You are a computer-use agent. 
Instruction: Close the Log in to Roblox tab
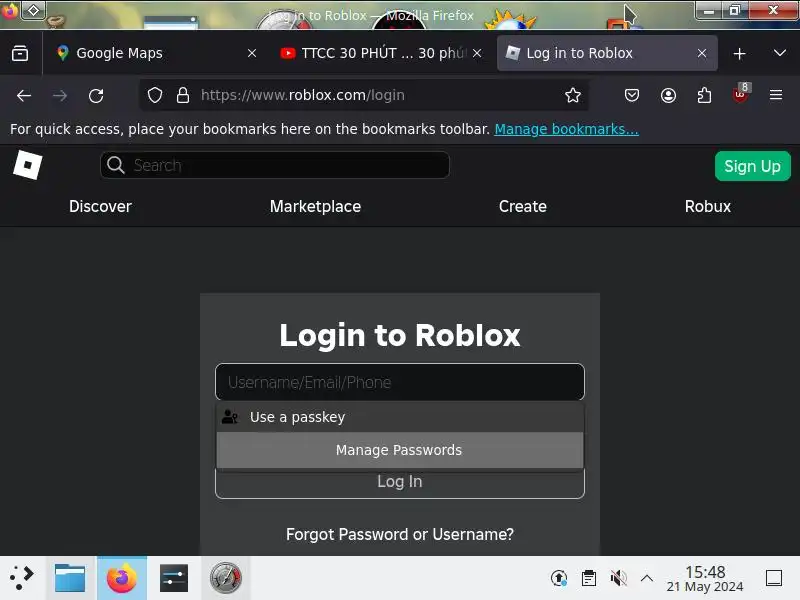[x=702, y=53]
